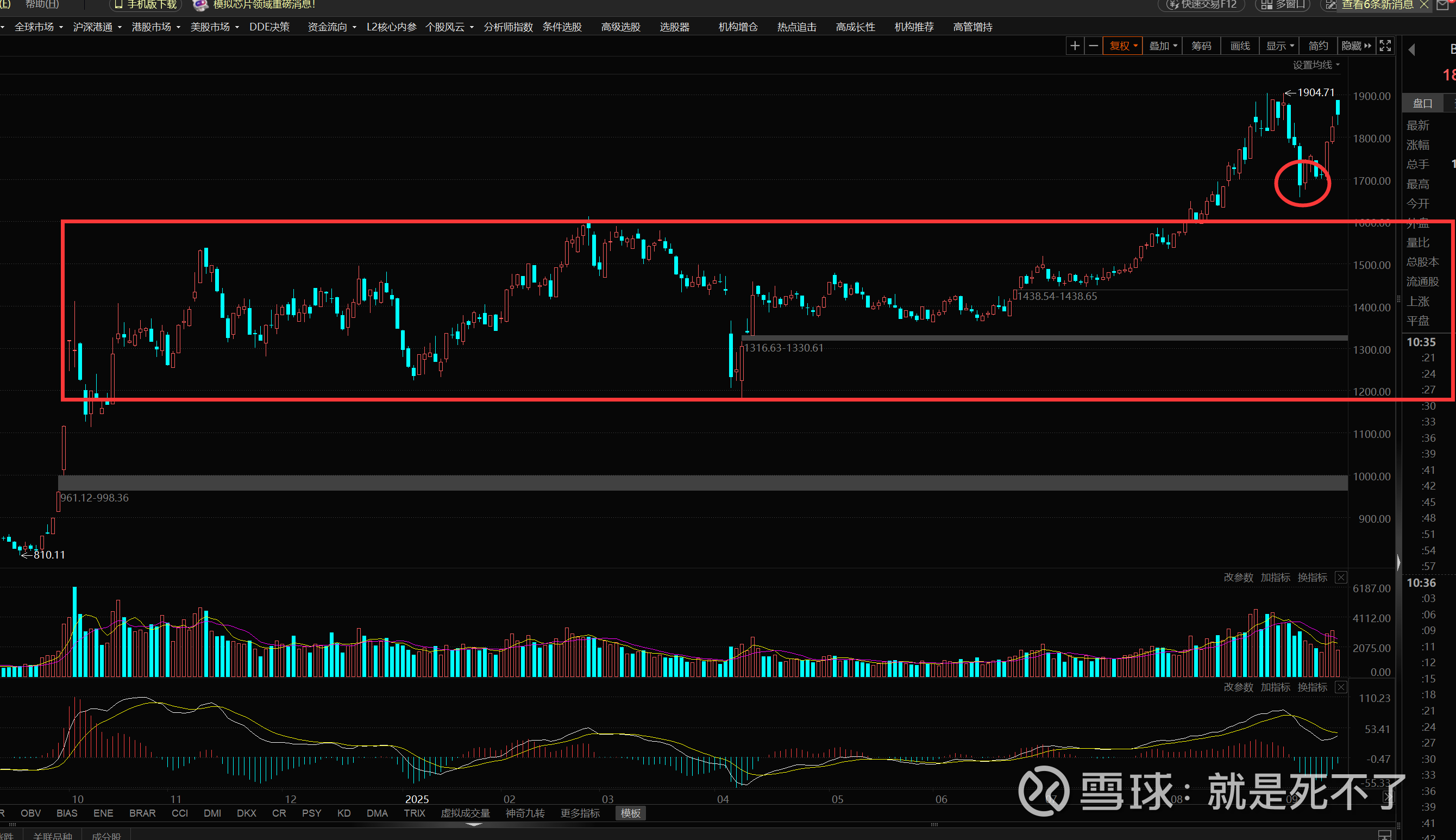Open 设置均线 moving average settings dropdown
The image size is (1456, 840).
click(x=1315, y=65)
